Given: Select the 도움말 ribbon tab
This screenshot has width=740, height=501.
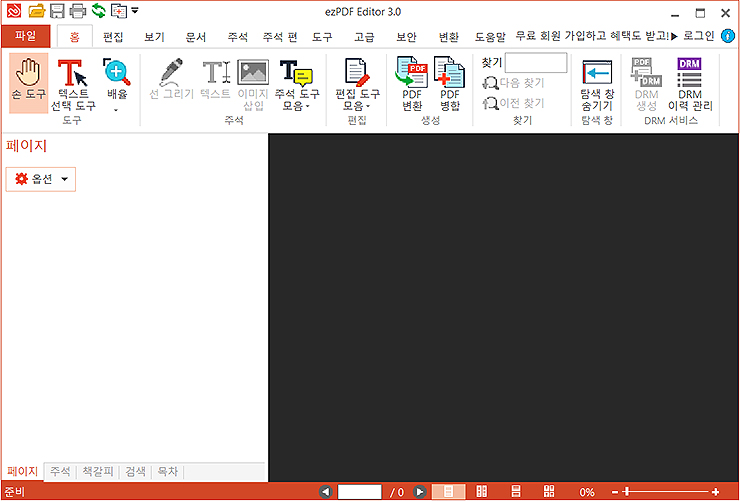Looking at the screenshot, I should click(490, 37).
